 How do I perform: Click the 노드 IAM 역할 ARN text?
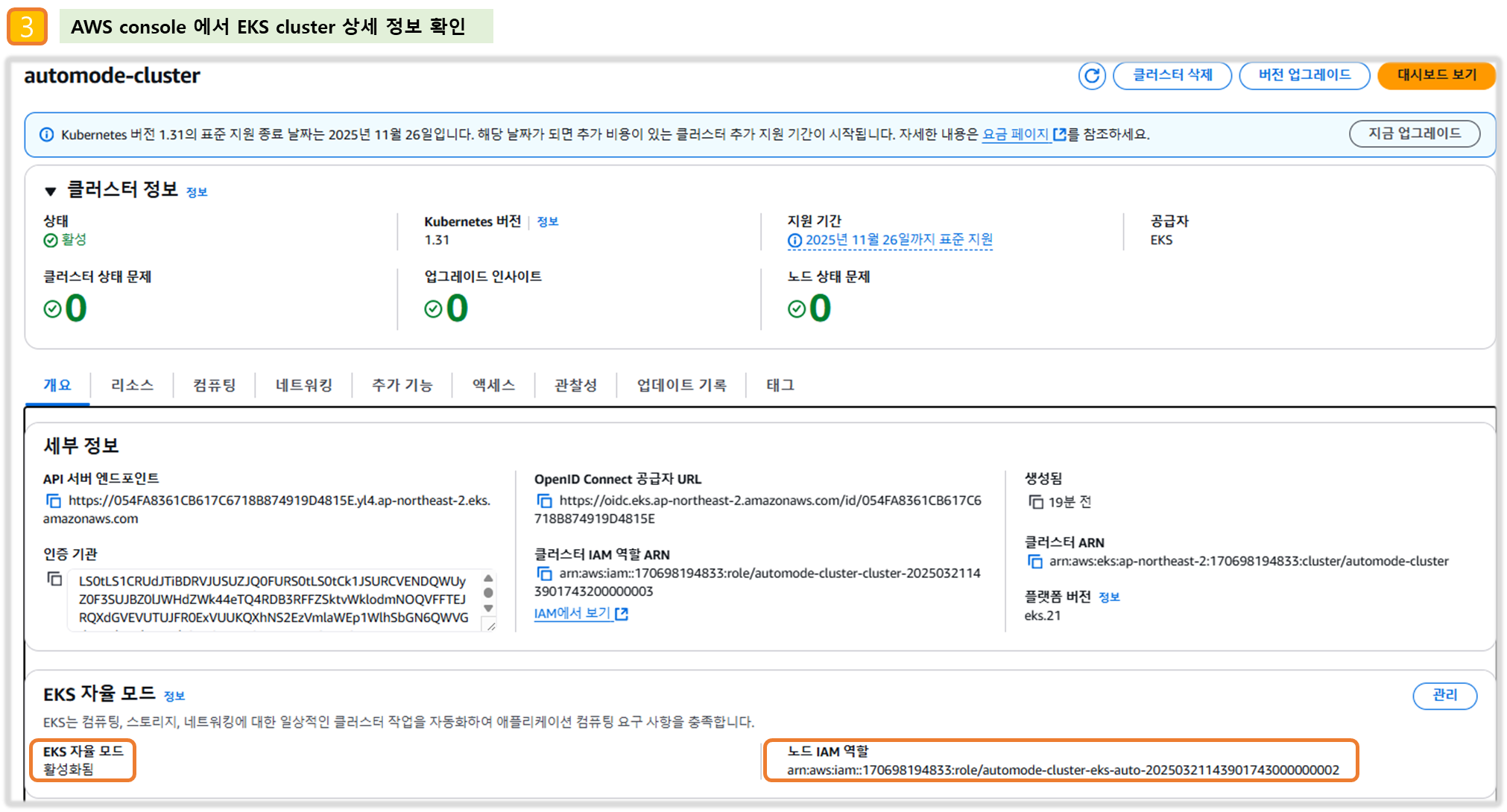click(x=1063, y=770)
